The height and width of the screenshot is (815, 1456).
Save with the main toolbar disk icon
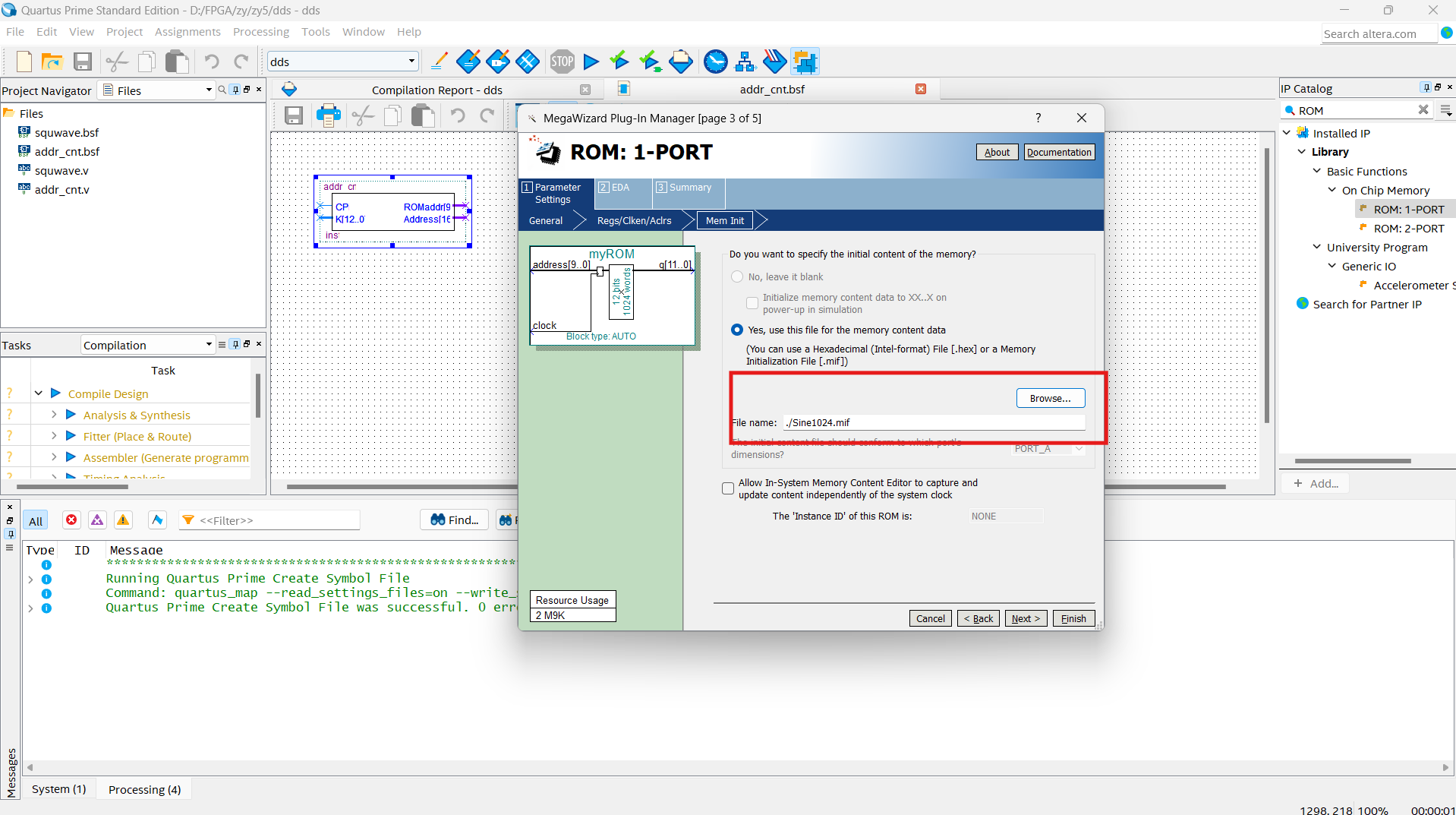point(83,62)
